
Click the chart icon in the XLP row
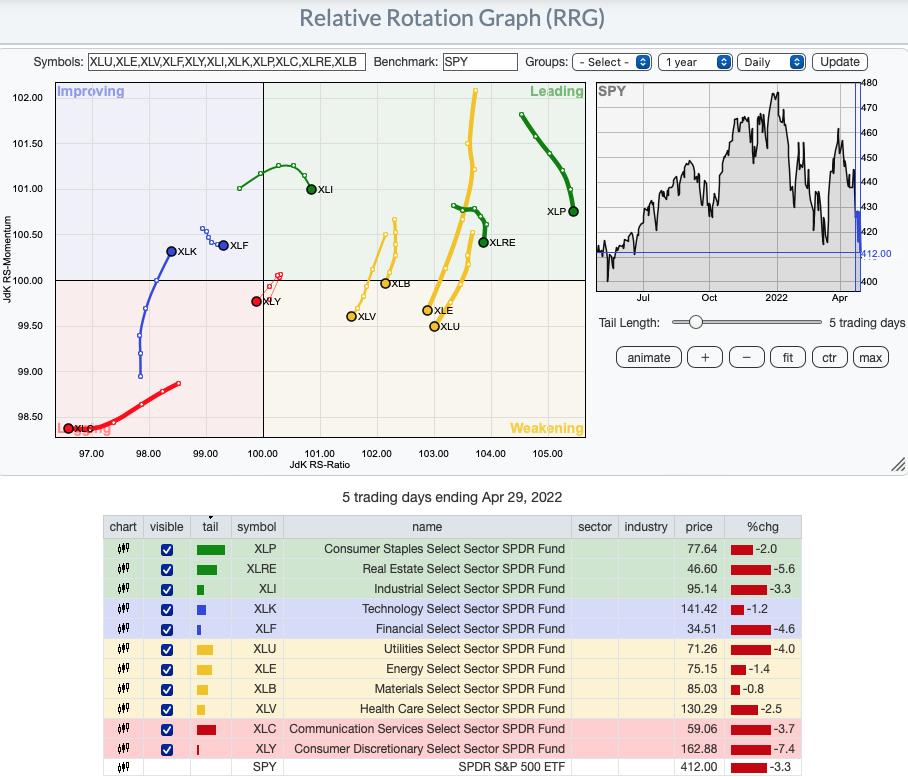click(123, 549)
